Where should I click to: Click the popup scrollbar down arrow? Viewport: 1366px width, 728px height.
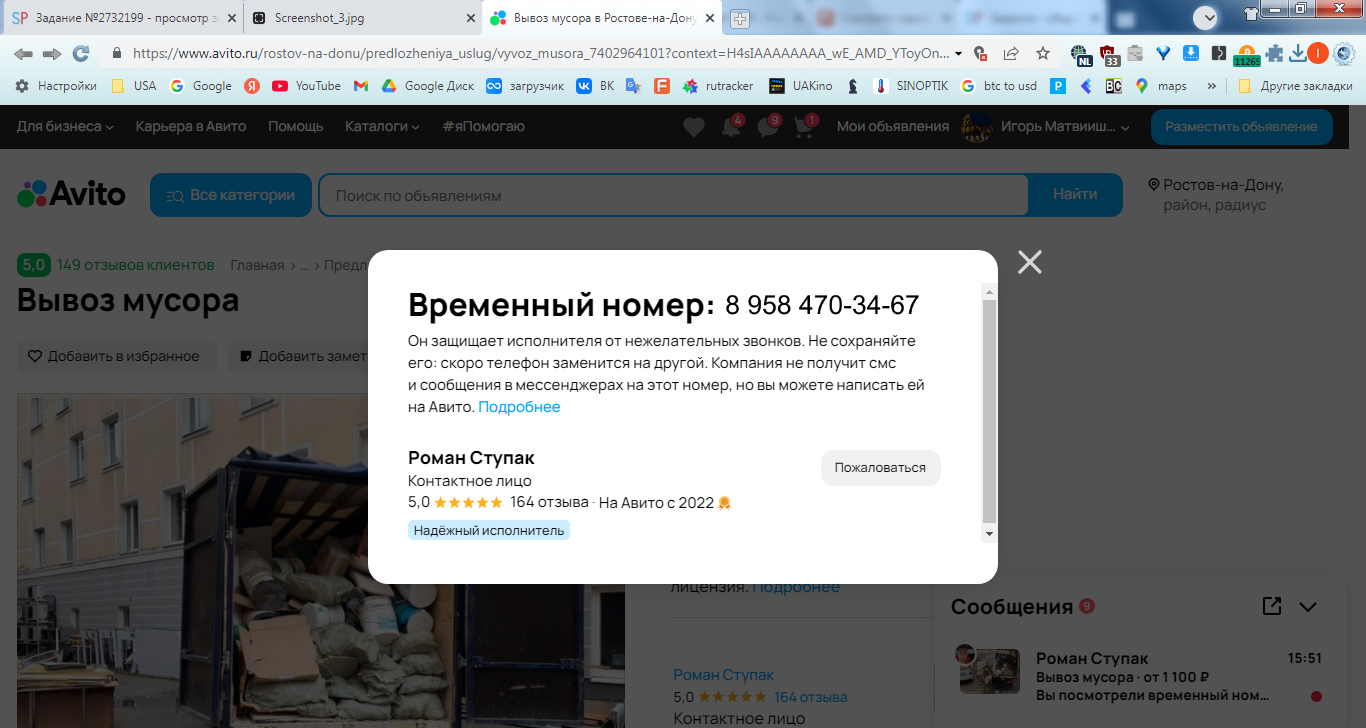[x=990, y=534]
